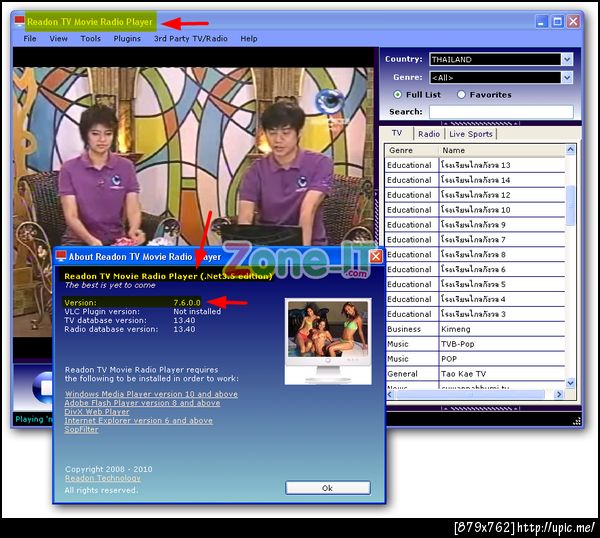Switch to the Radio tab
Screen dimensions: 600x538
[429, 134]
